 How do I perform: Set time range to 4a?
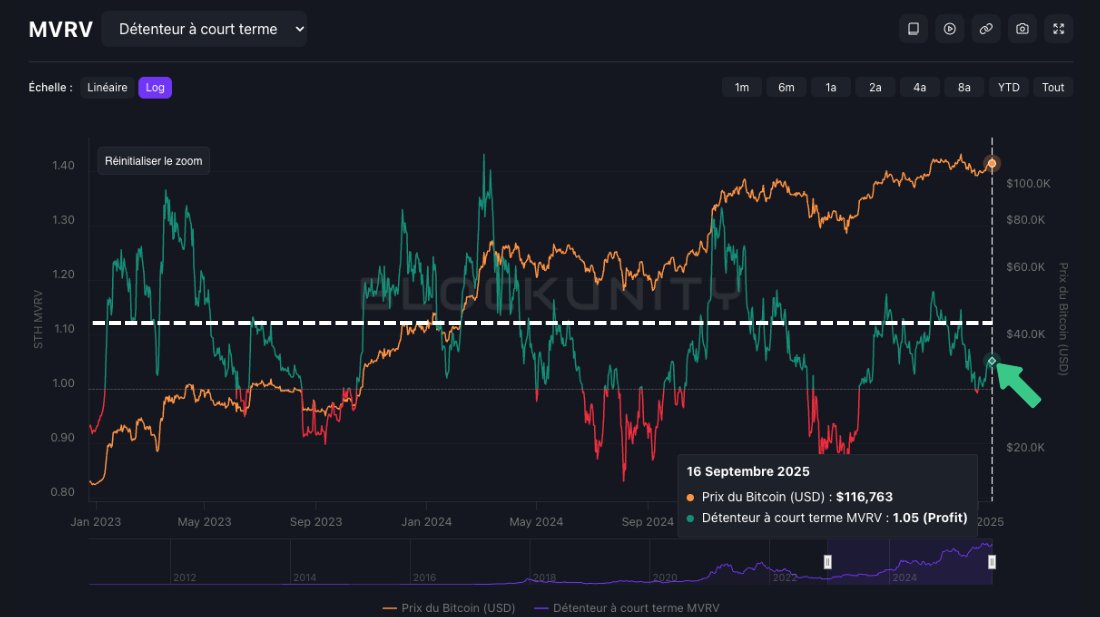920,88
